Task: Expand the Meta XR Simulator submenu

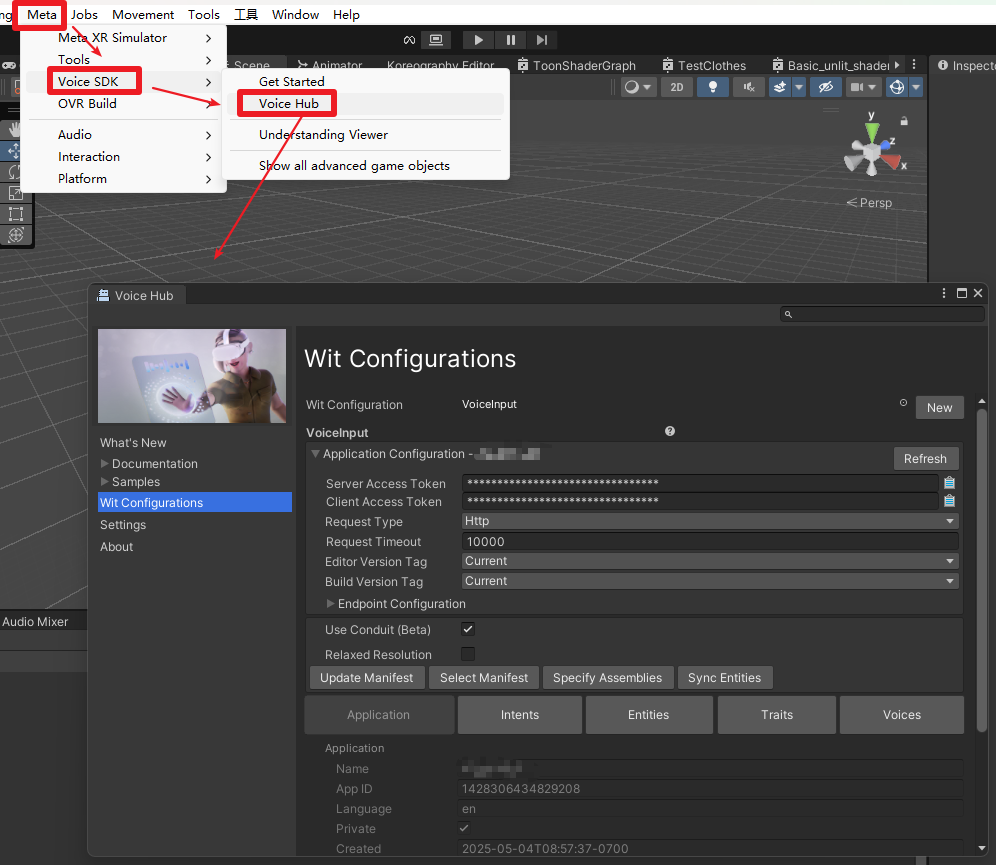Action: 123,37
